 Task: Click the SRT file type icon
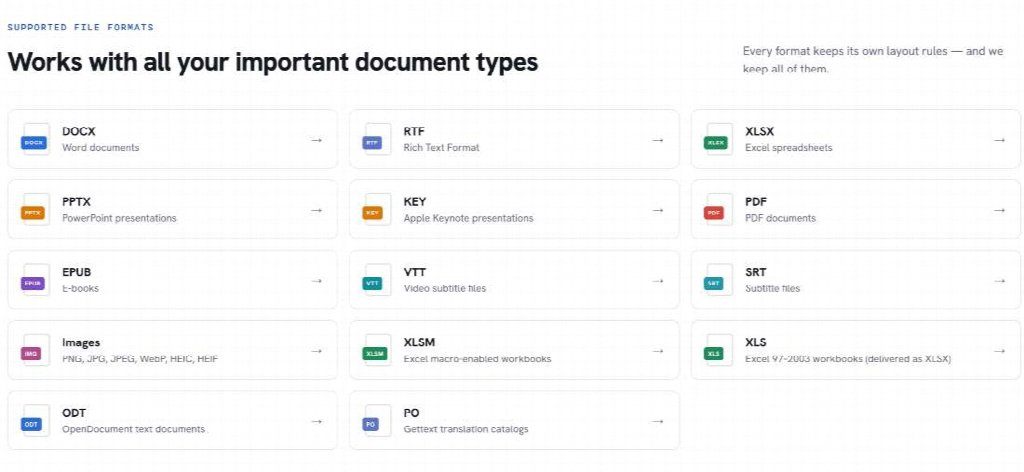coord(718,280)
